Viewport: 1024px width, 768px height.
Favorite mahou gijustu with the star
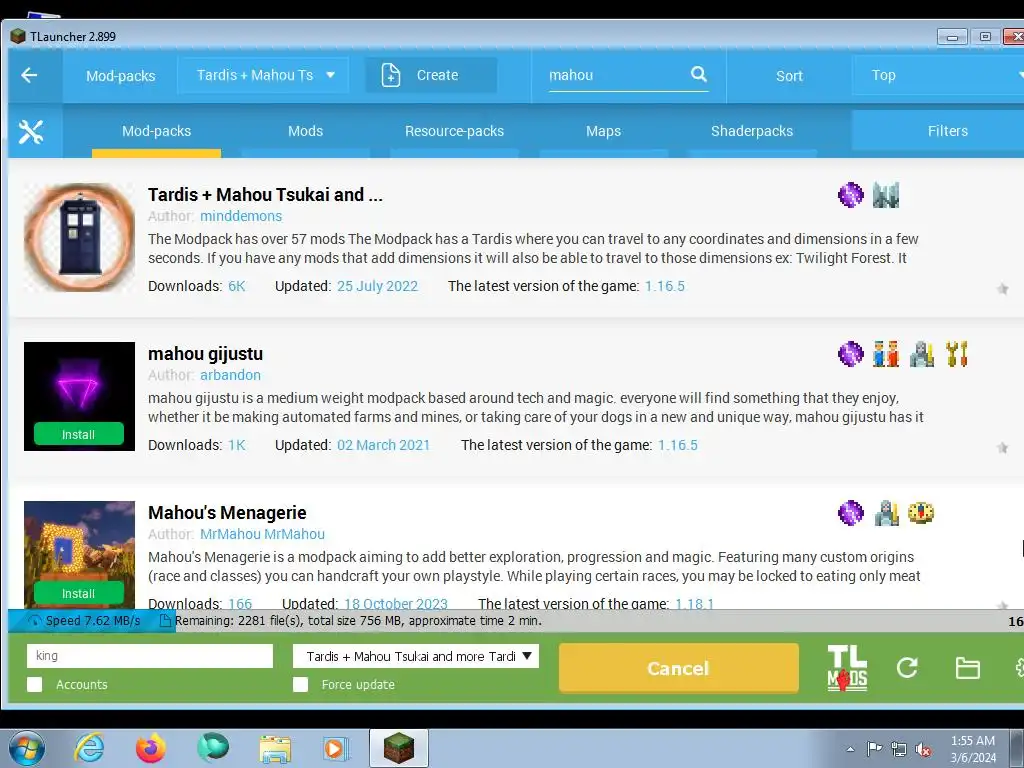(x=1002, y=447)
